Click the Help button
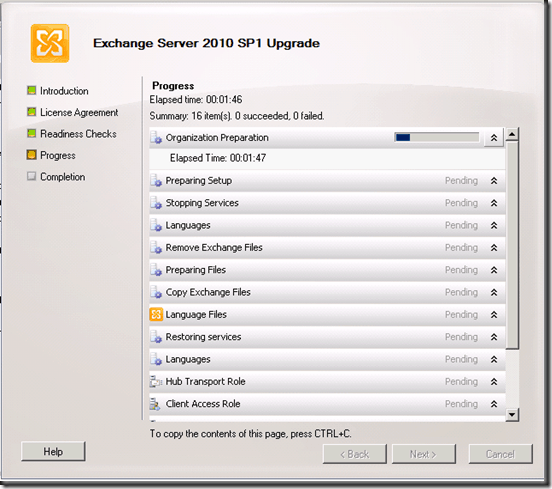This screenshot has height=489, width=552. coord(53,451)
